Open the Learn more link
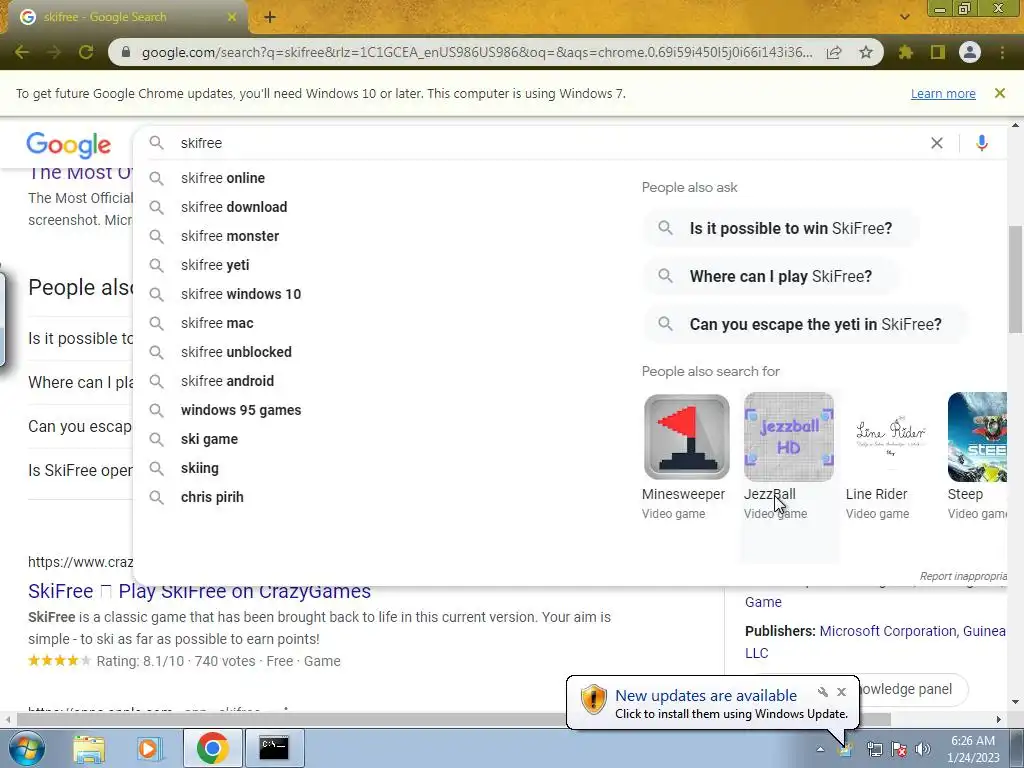The image size is (1024, 768). 943,93
